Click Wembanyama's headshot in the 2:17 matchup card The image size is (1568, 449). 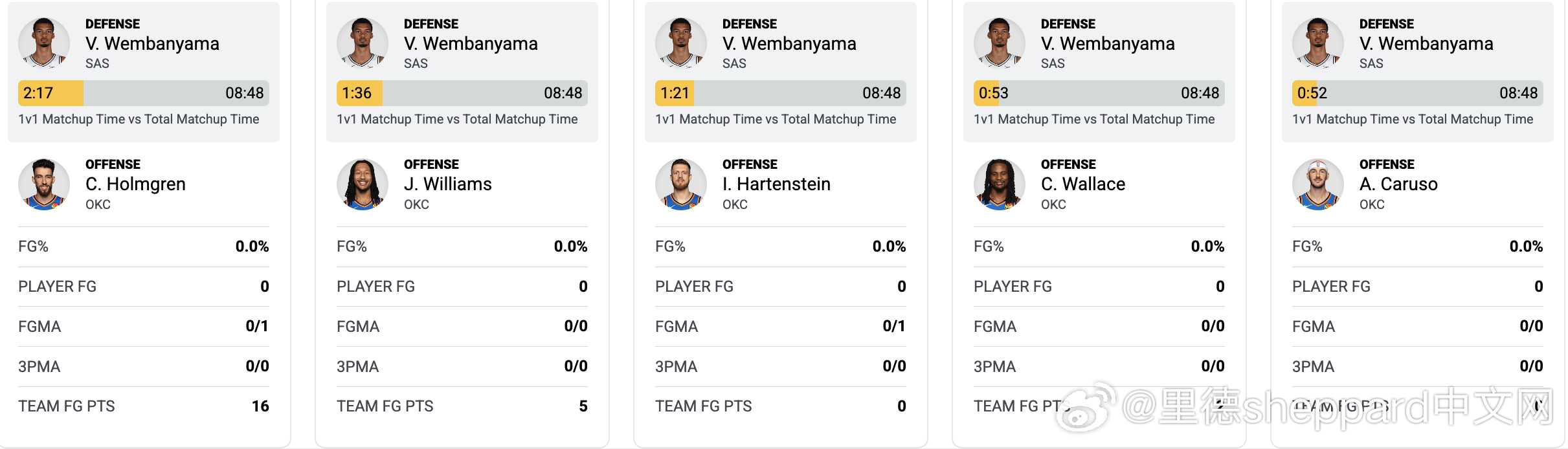(44, 43)
